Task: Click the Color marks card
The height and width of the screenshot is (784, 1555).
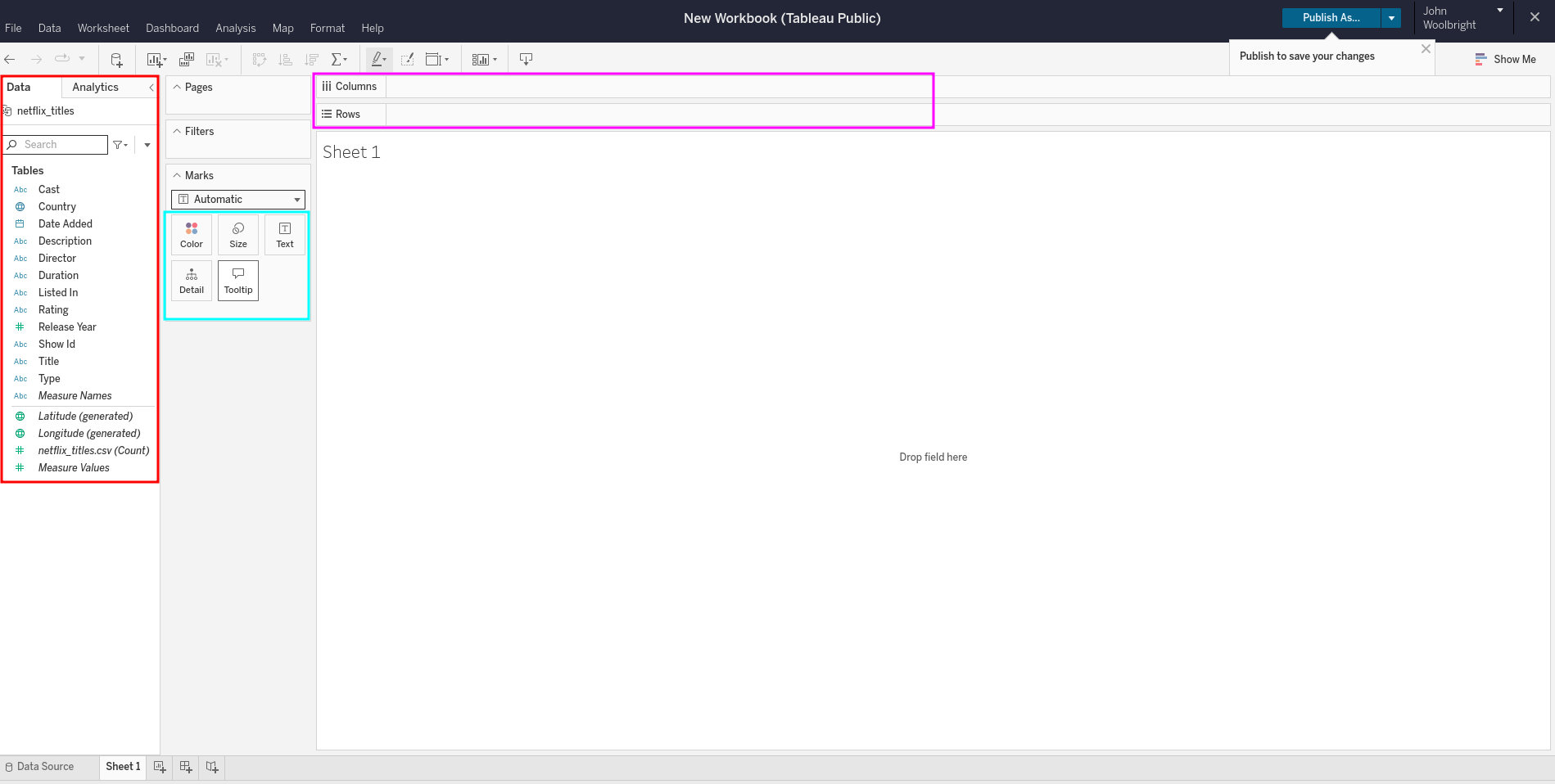Action: tap(192, 235)
